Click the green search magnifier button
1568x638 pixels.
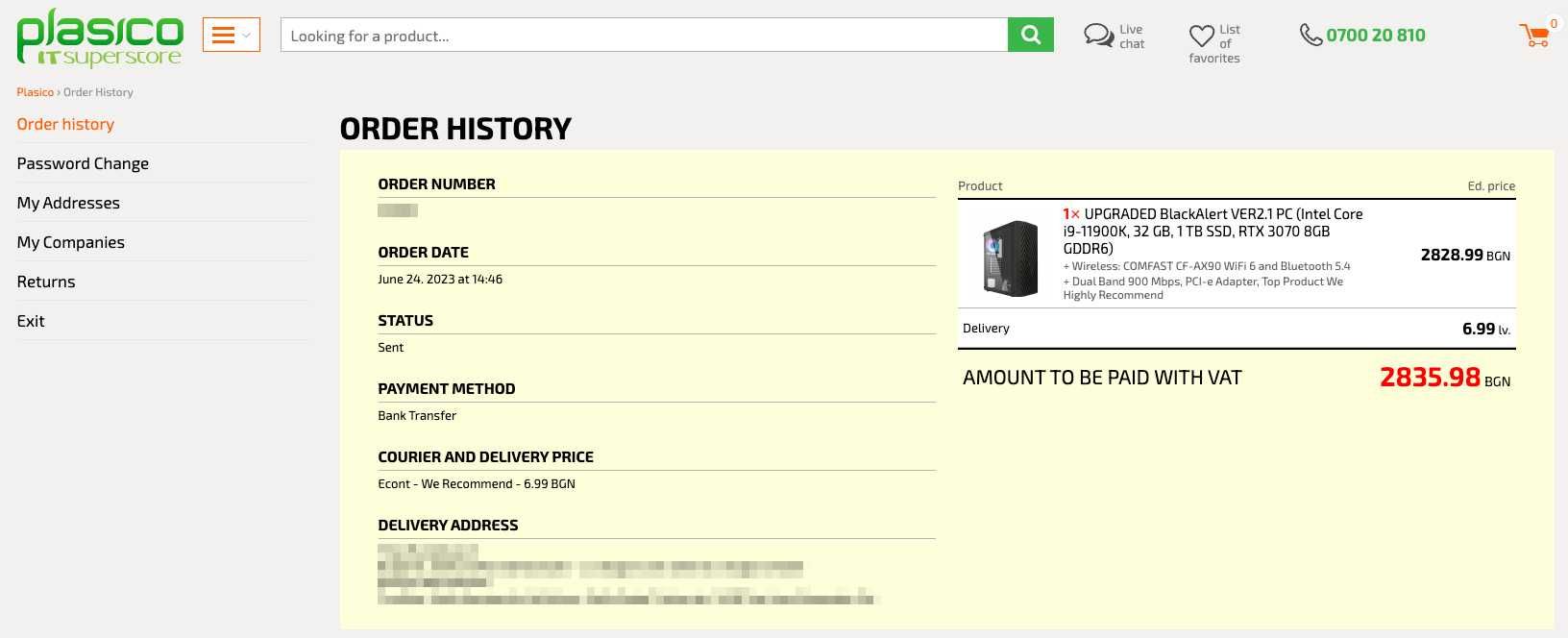tap(1031, 36)
